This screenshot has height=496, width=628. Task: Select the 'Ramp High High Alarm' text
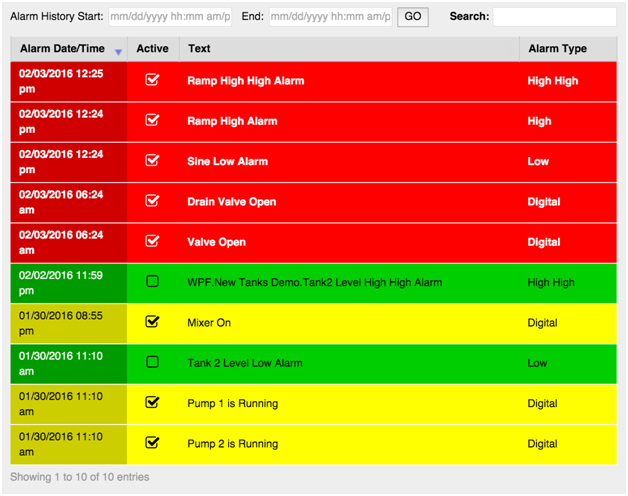pos(246,81)
